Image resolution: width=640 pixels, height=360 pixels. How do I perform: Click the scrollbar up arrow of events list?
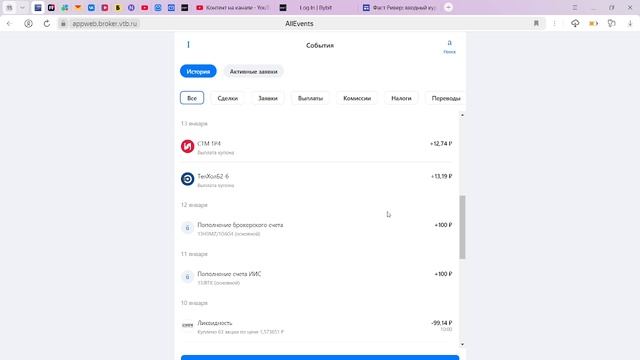point(462,116)
